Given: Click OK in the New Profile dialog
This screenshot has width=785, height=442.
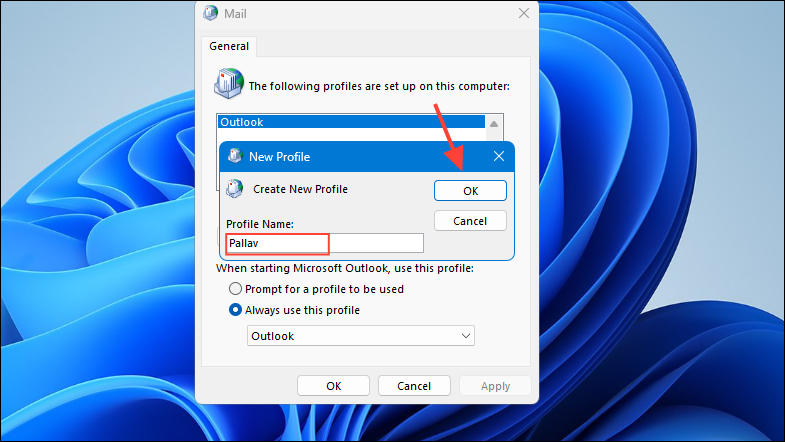Looking at the screenshot, I should point(470,191).
